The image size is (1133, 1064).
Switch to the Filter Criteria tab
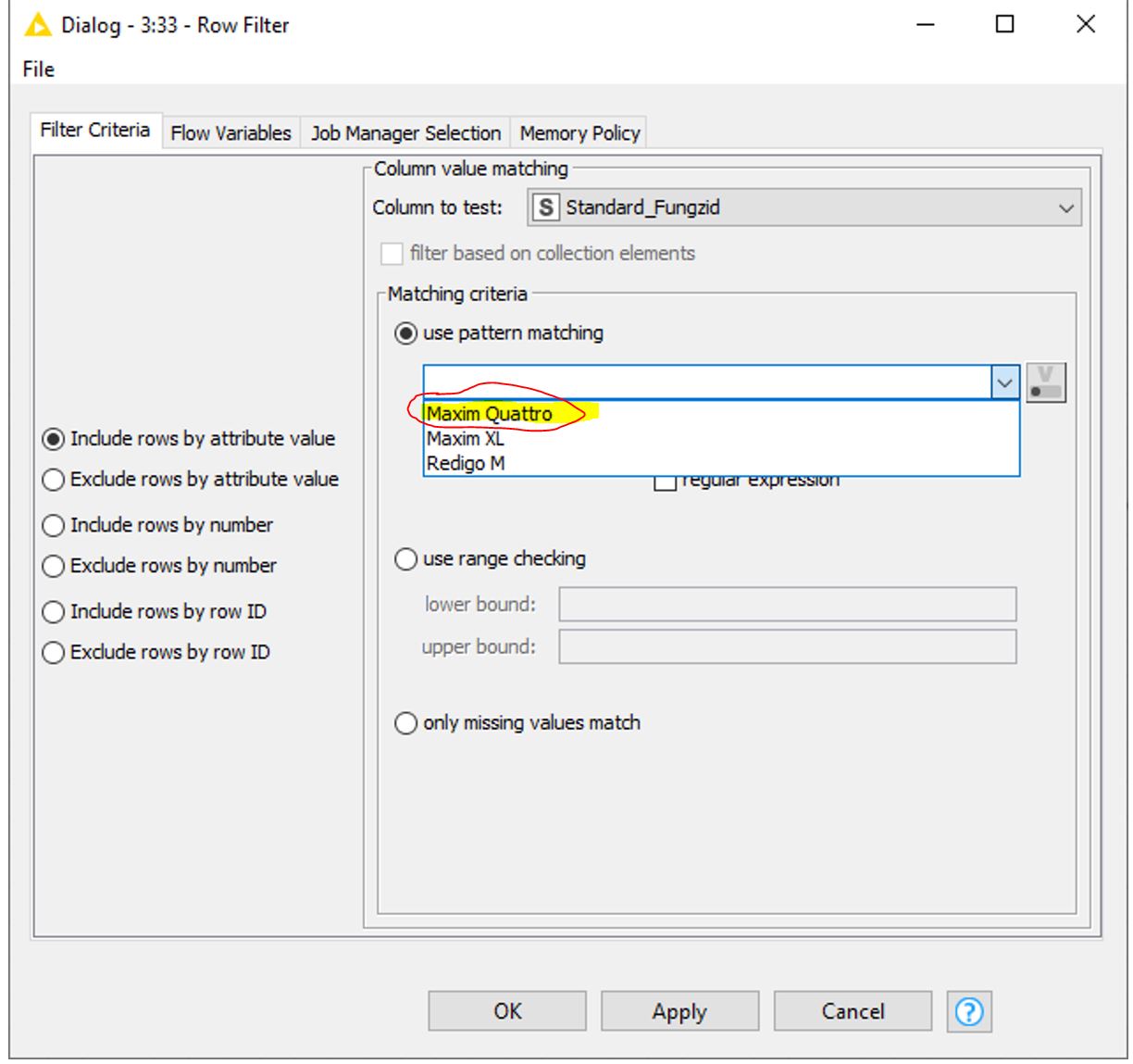95,131
